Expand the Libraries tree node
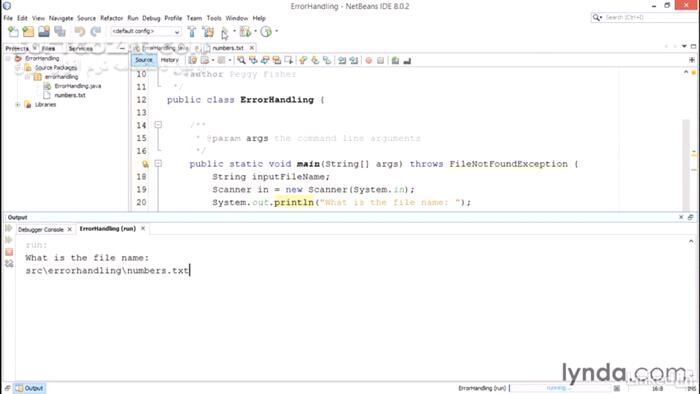This screenshot has width=700, height=394. tap(18, 104)
